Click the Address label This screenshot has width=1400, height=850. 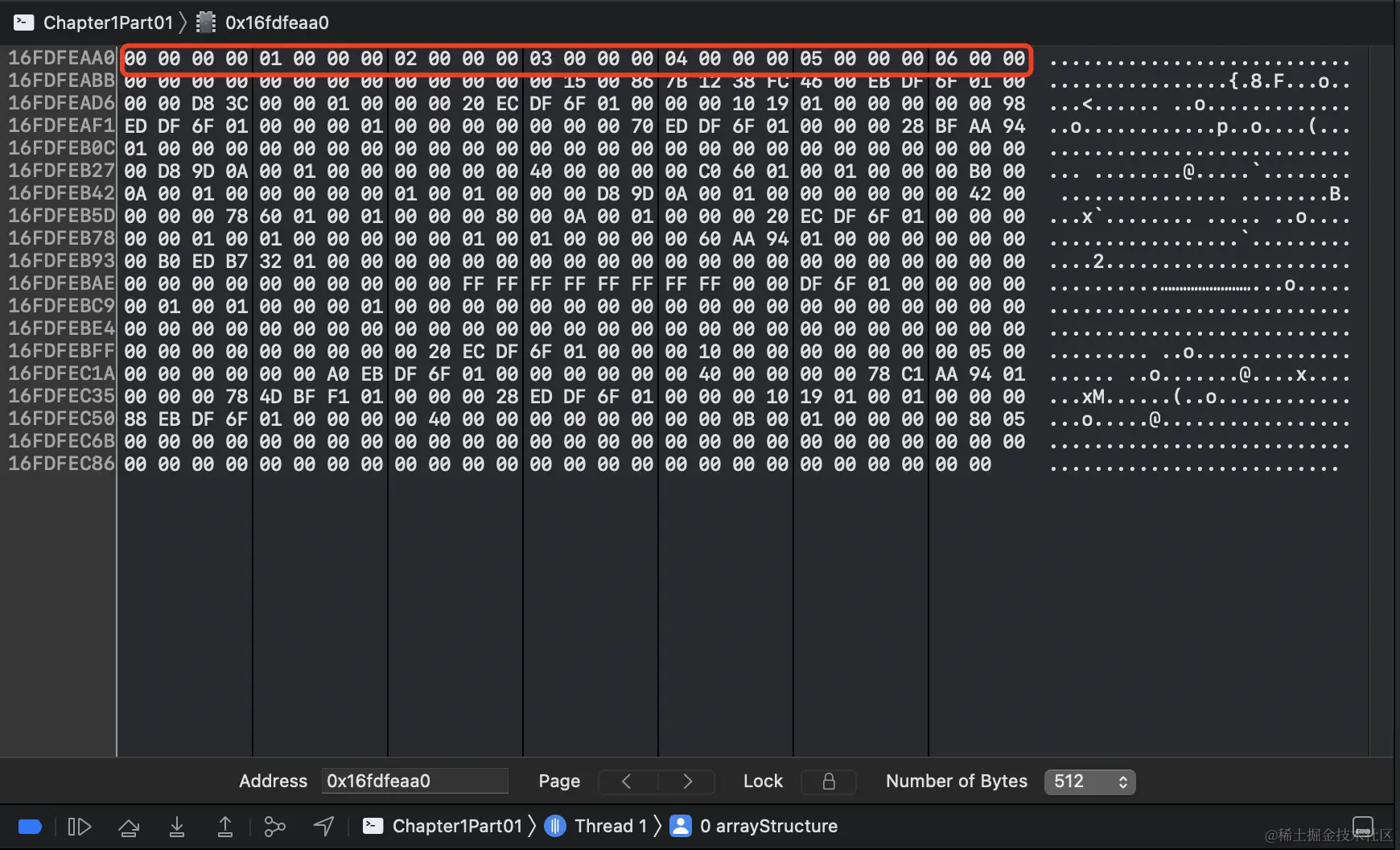tap(273, 781)
